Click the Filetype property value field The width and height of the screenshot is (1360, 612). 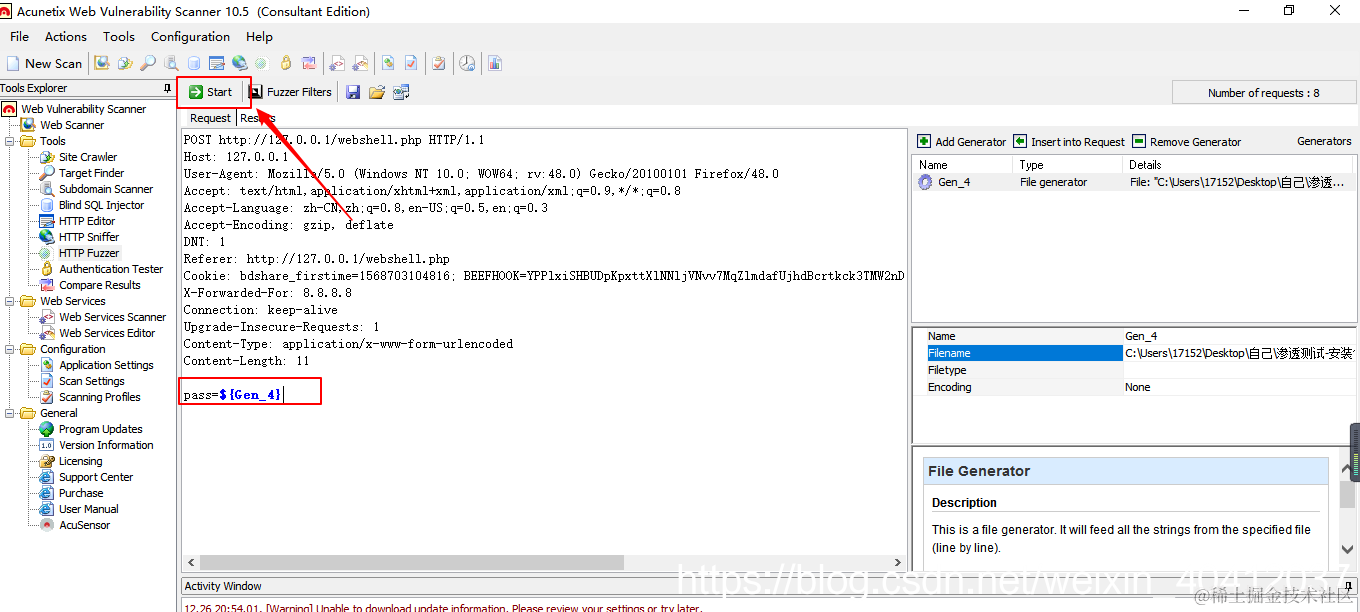click(x=1239, y=370)
